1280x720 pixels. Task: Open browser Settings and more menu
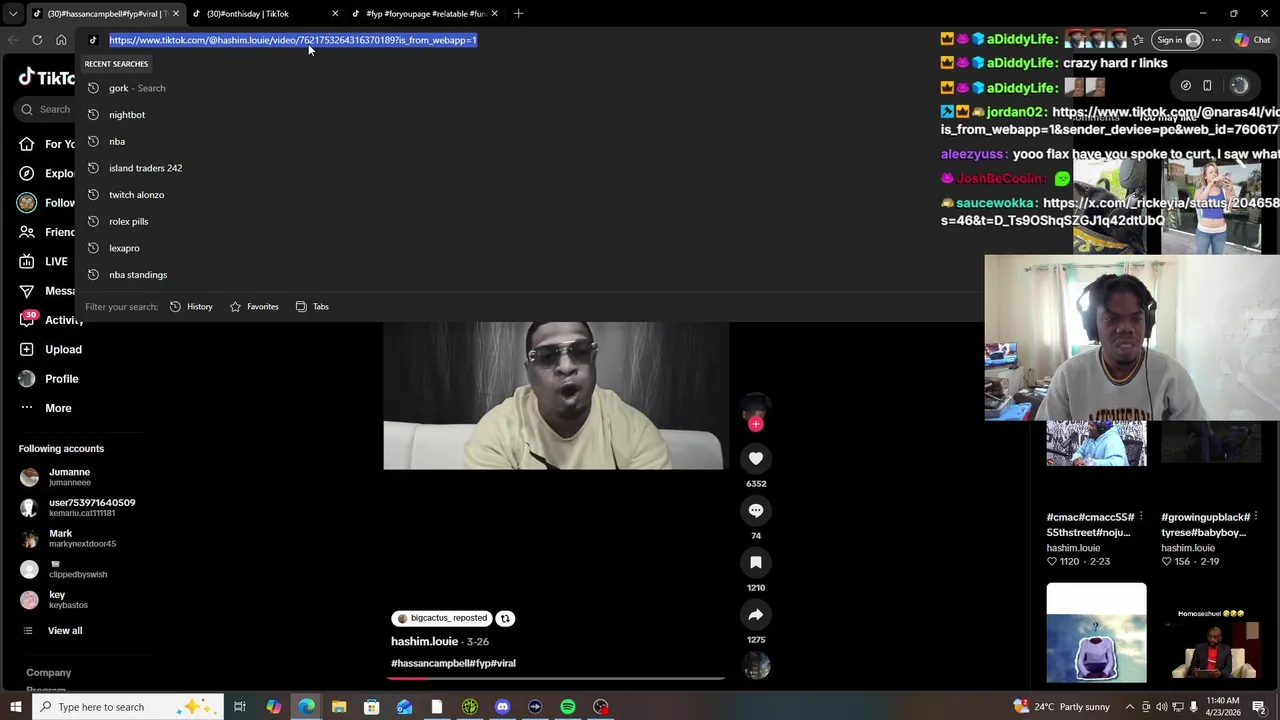coord(1216,40)
